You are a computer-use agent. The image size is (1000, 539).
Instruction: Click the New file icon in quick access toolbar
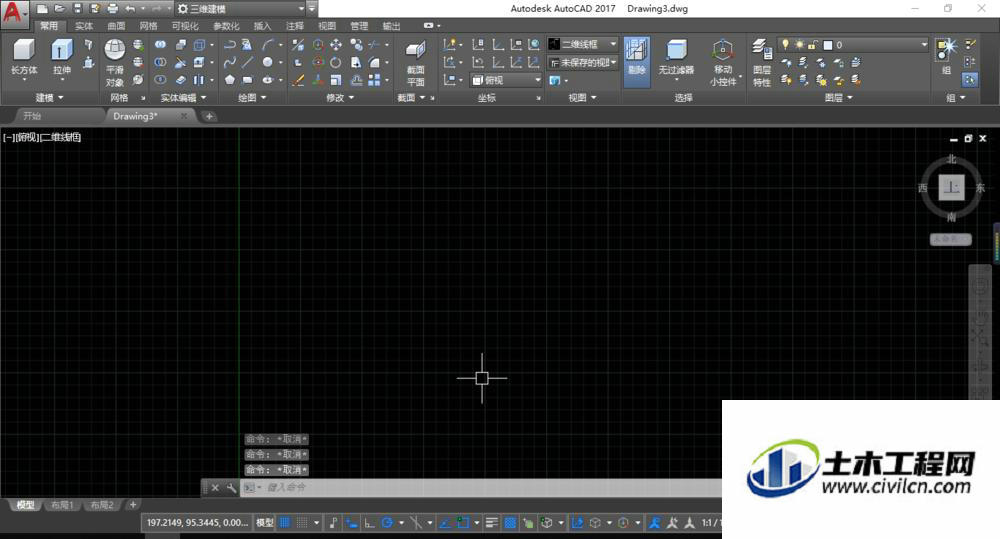[x=42, y=8]
